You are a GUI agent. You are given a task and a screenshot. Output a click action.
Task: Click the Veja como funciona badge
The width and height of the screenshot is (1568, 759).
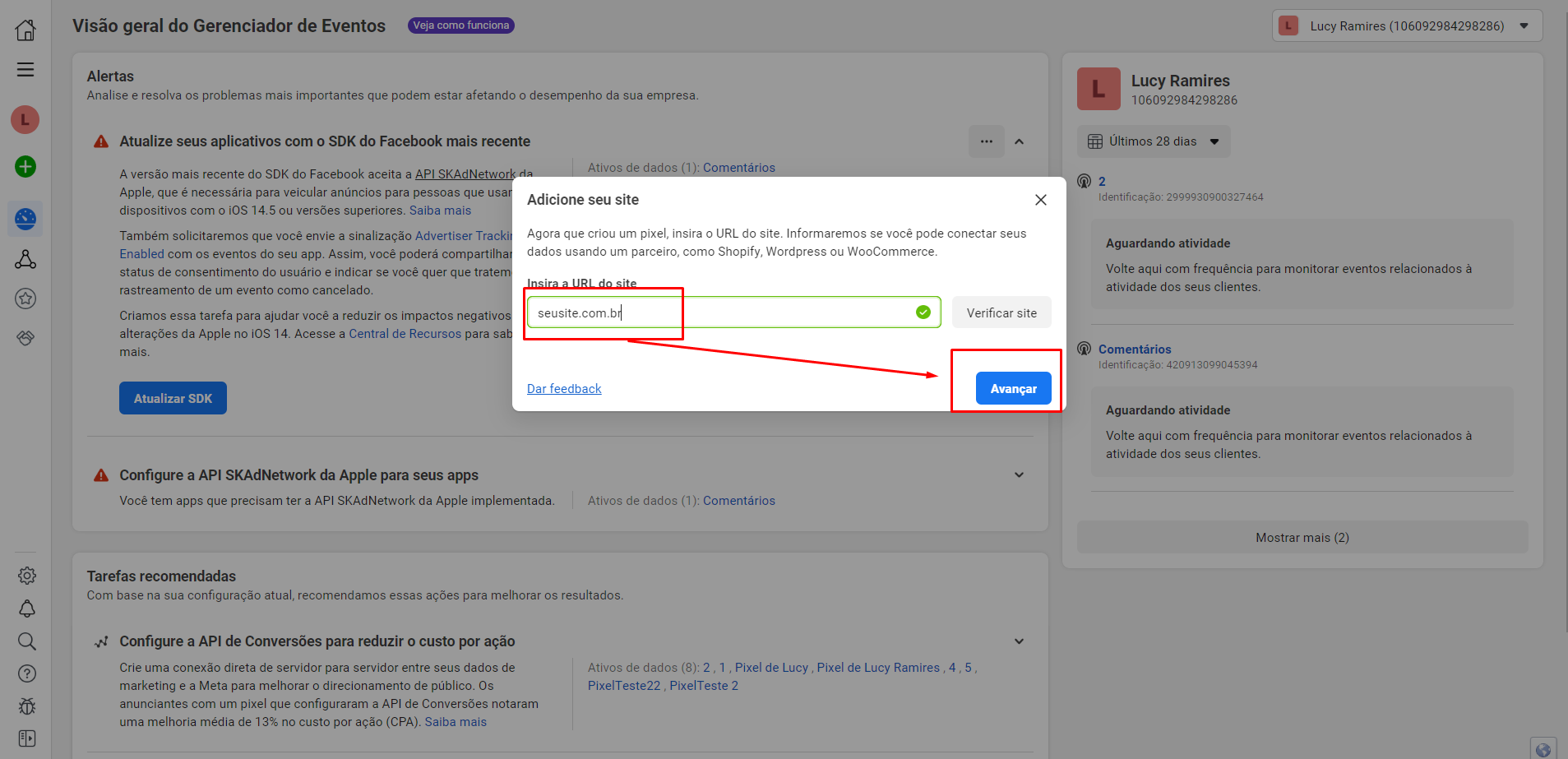click(461, 25)
